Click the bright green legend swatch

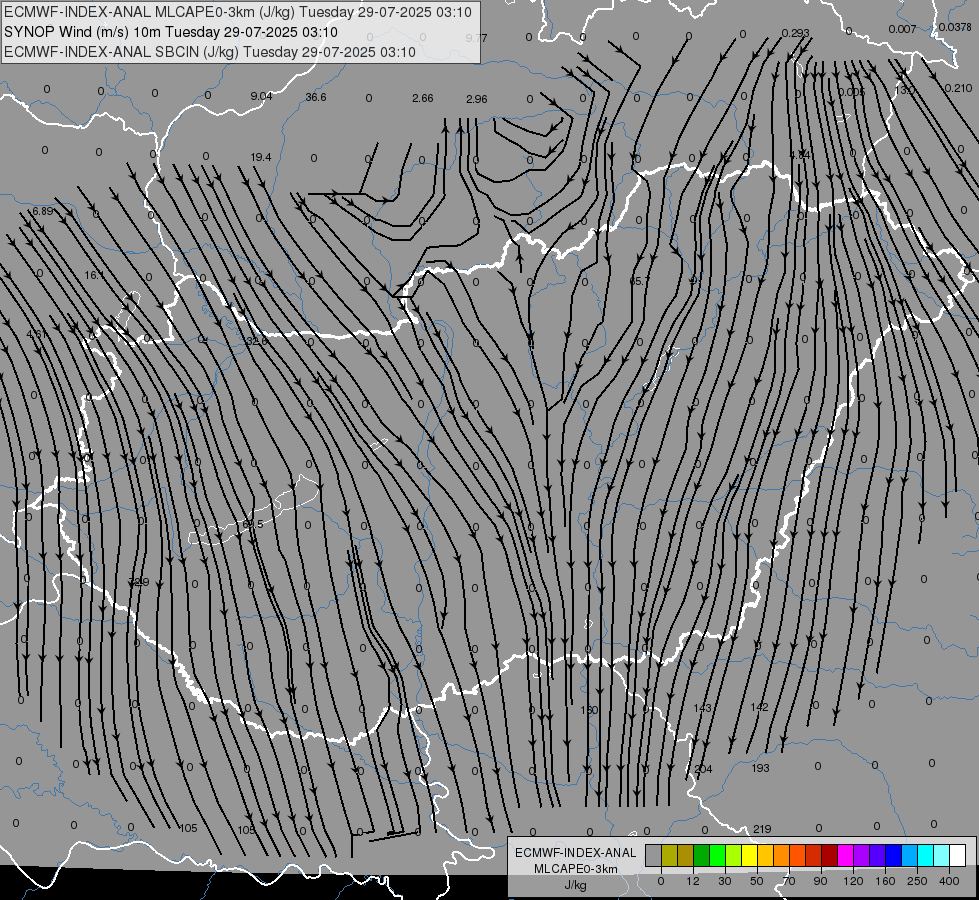(x=717, y=856)
